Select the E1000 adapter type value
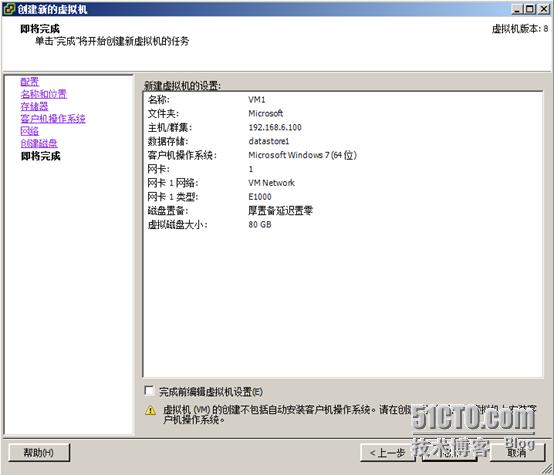Viewport: 554px width, 476px height. [x=260, y=197]
